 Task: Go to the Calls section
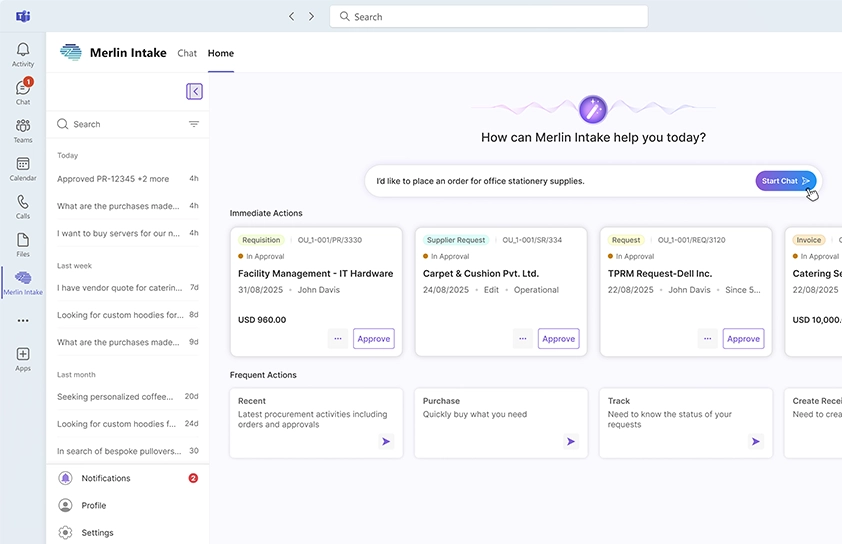point(22,206)
